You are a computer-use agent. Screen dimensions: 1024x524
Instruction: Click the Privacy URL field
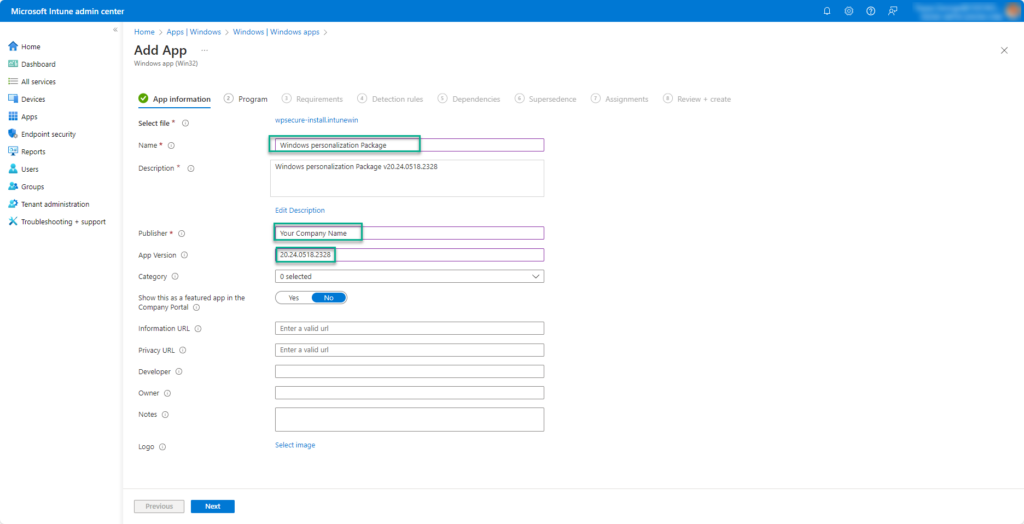pyautogui.click(x=409, y=350)
